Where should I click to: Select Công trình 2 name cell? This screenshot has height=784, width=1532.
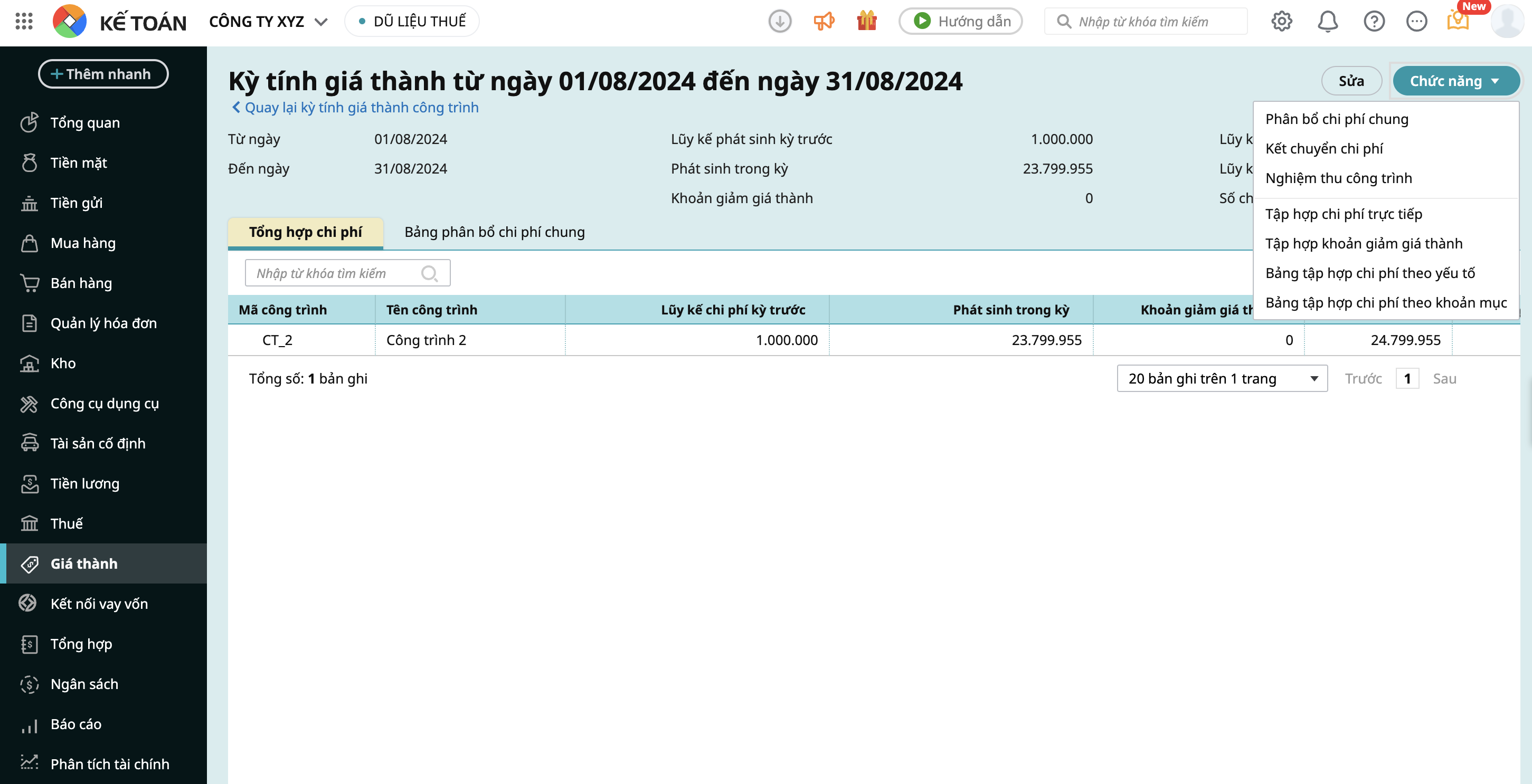pyautogui.click(x=470, y=340)
